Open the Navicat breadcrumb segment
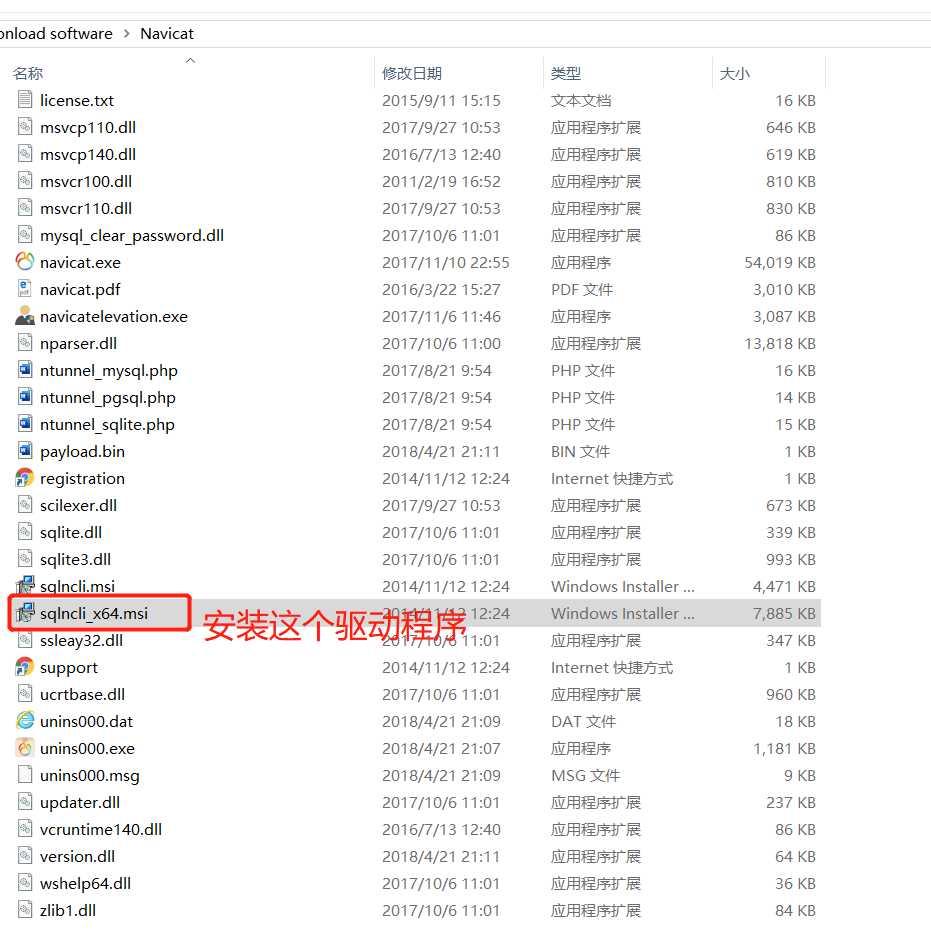This screenshot has width=931, height=941. pyautogui.click(x=167, y=34)
